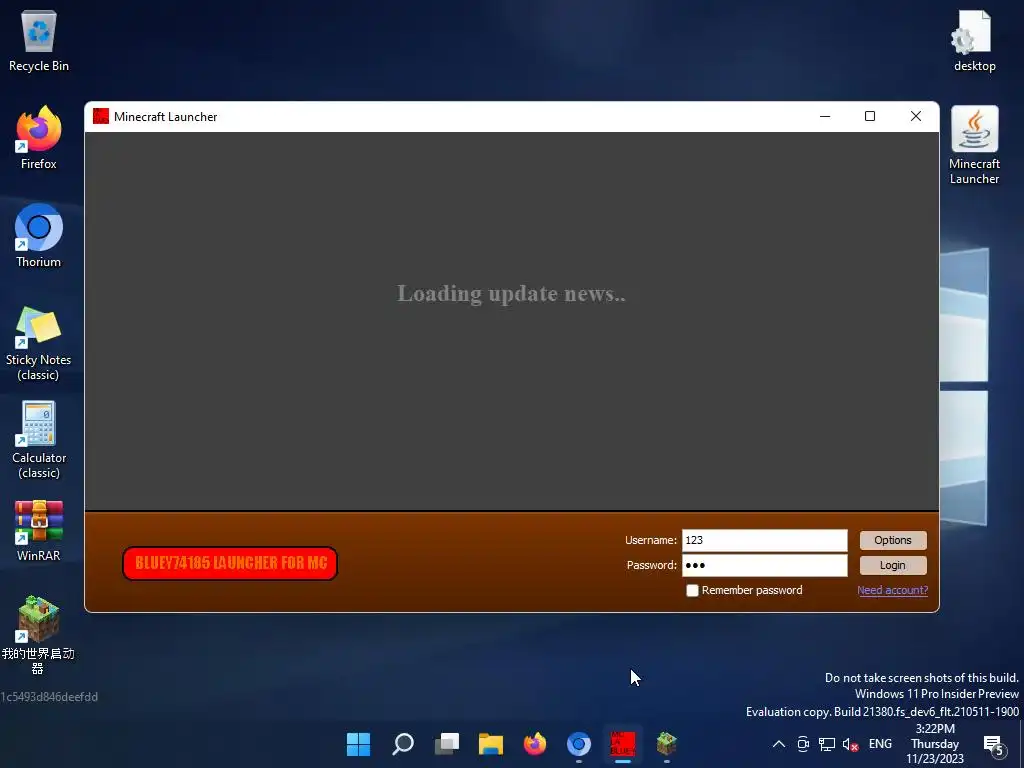Viewport: 1024px width, 768px height.
Task: Open the notification center icon
Action: (x=993, y=744)
